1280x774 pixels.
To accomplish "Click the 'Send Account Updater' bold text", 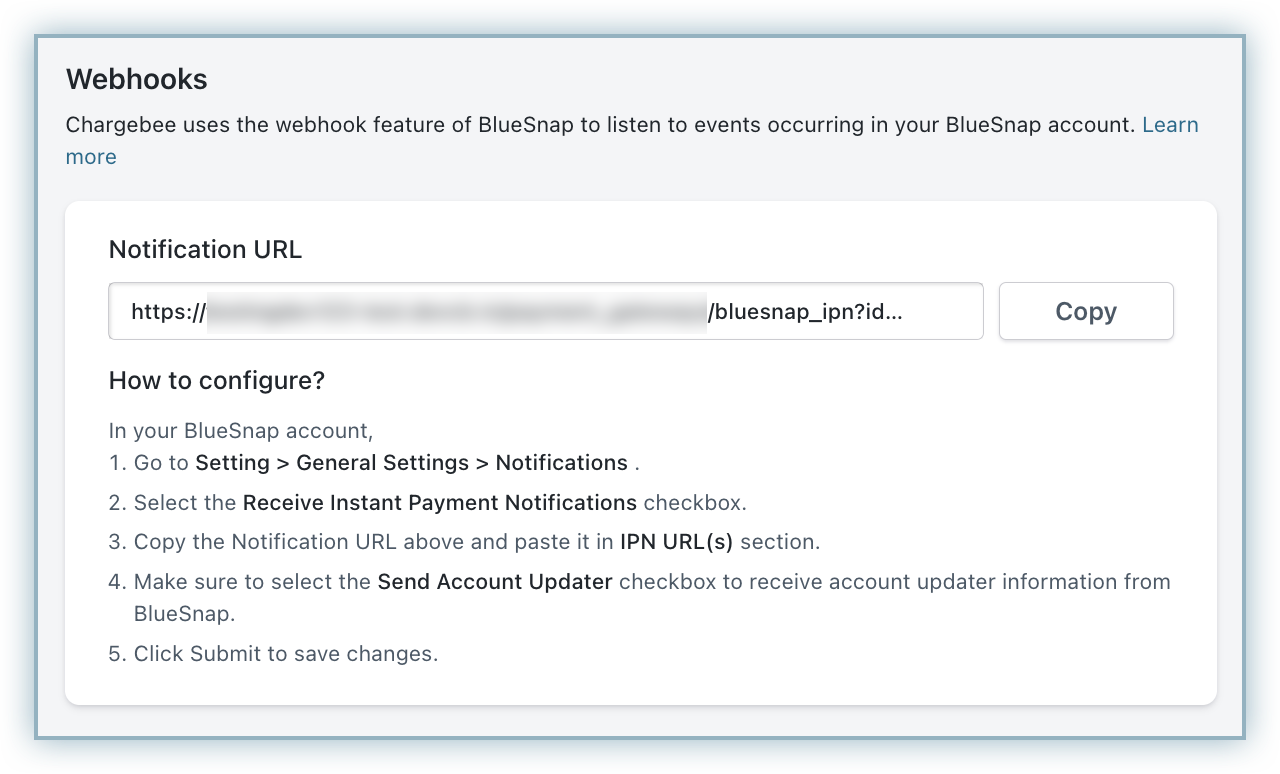I will click(494, 582).
